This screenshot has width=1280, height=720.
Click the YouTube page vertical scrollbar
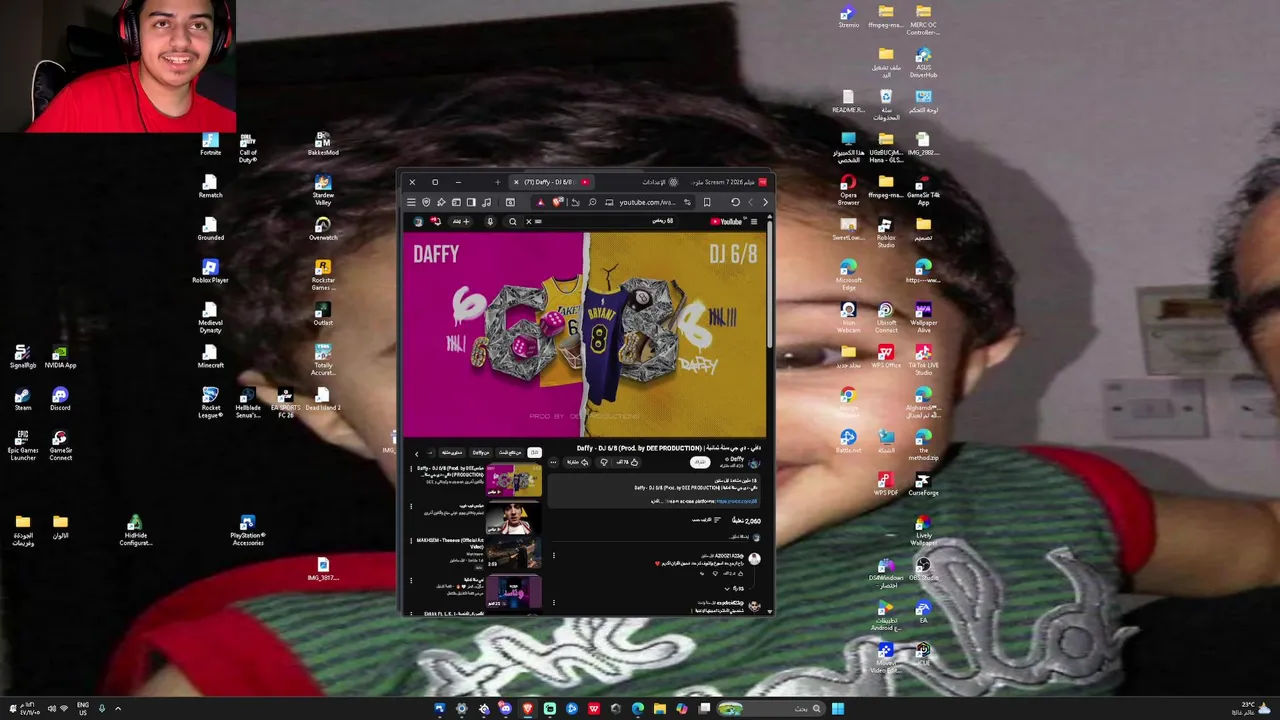click(x=770, y=285)
